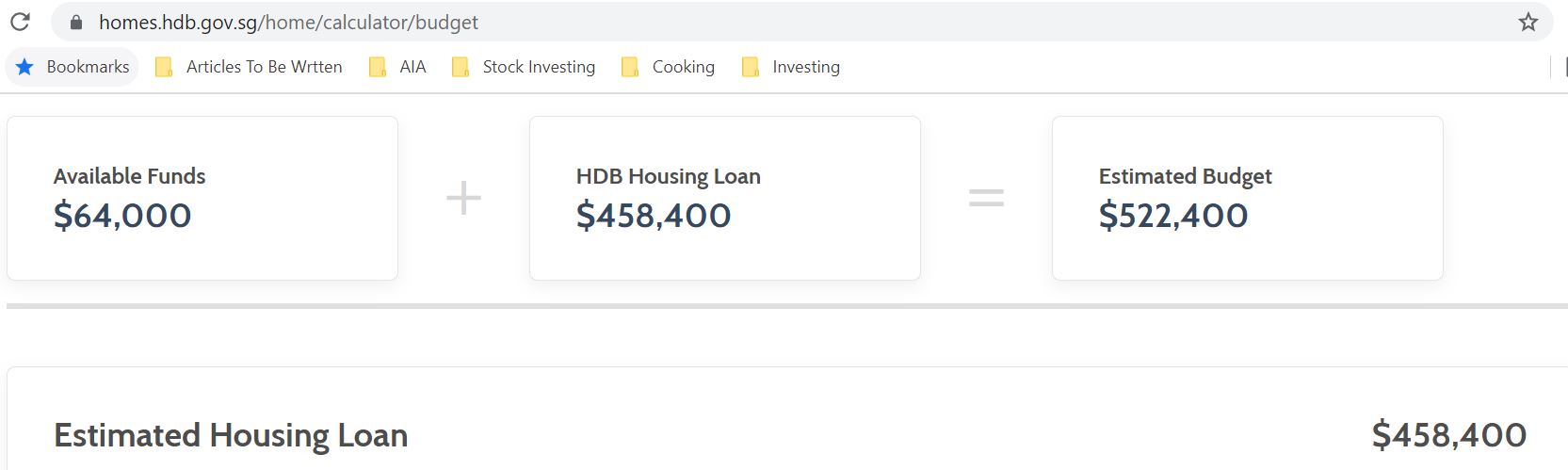Image resolution: width=1568 pixels, height=470 pixels.
Task: Reload the page with the refresh icon
Action: click(x=20, y=22)
